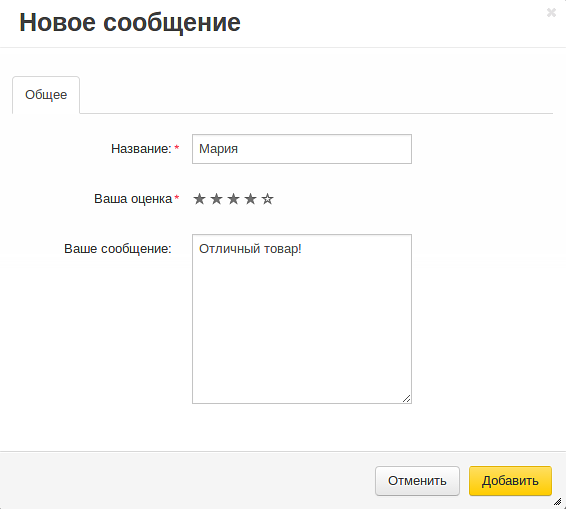Click the red asterisk beside Название

[x=177, y=147]
